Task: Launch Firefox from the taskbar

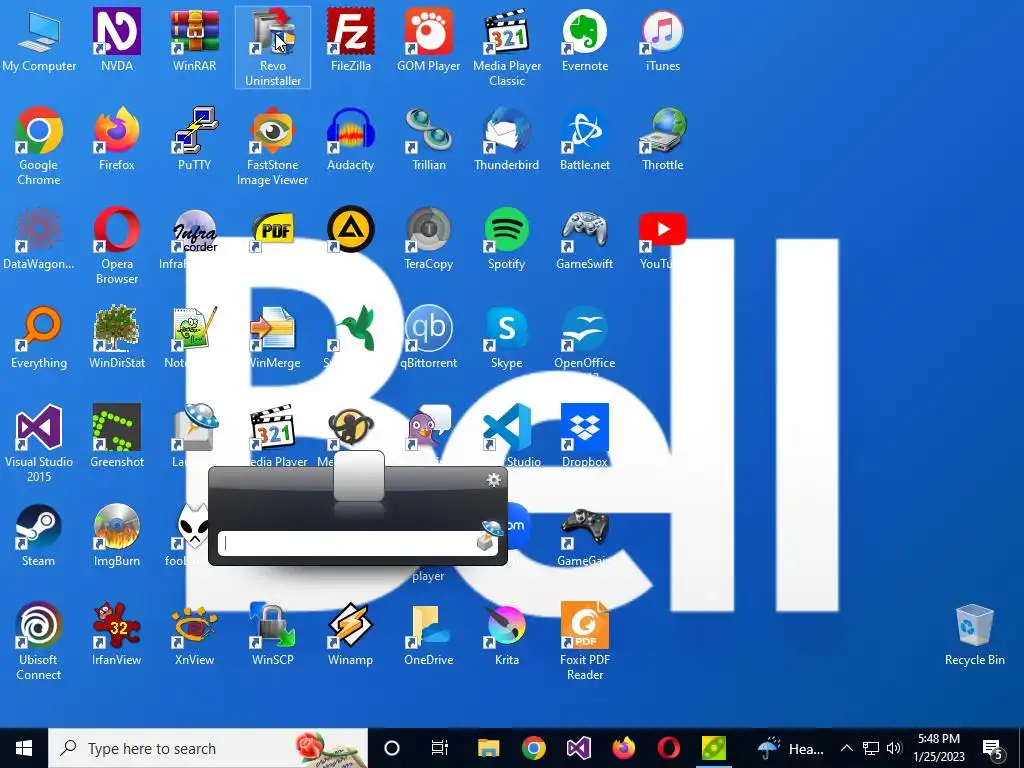Action: click(624, 748)
